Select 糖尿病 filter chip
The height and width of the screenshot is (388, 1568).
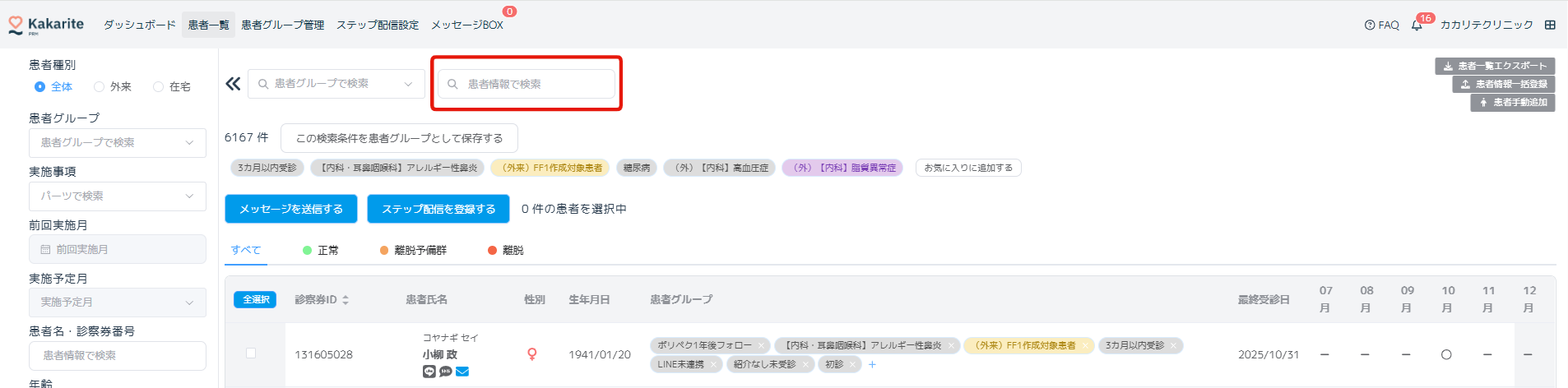pyautogui.click(x=637, y=168)
